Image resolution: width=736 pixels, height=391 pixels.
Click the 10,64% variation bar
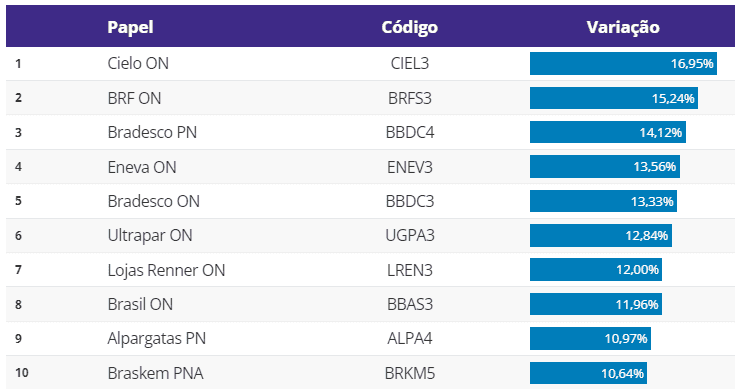pos(589,373)
